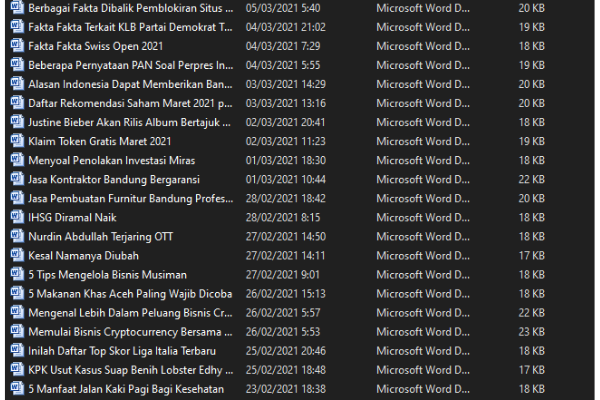Click the Word icon for Memulai Bisnis Cryptocurrency Bersama
Viewport: 600px width, 400px height.
tap(17, 331)
